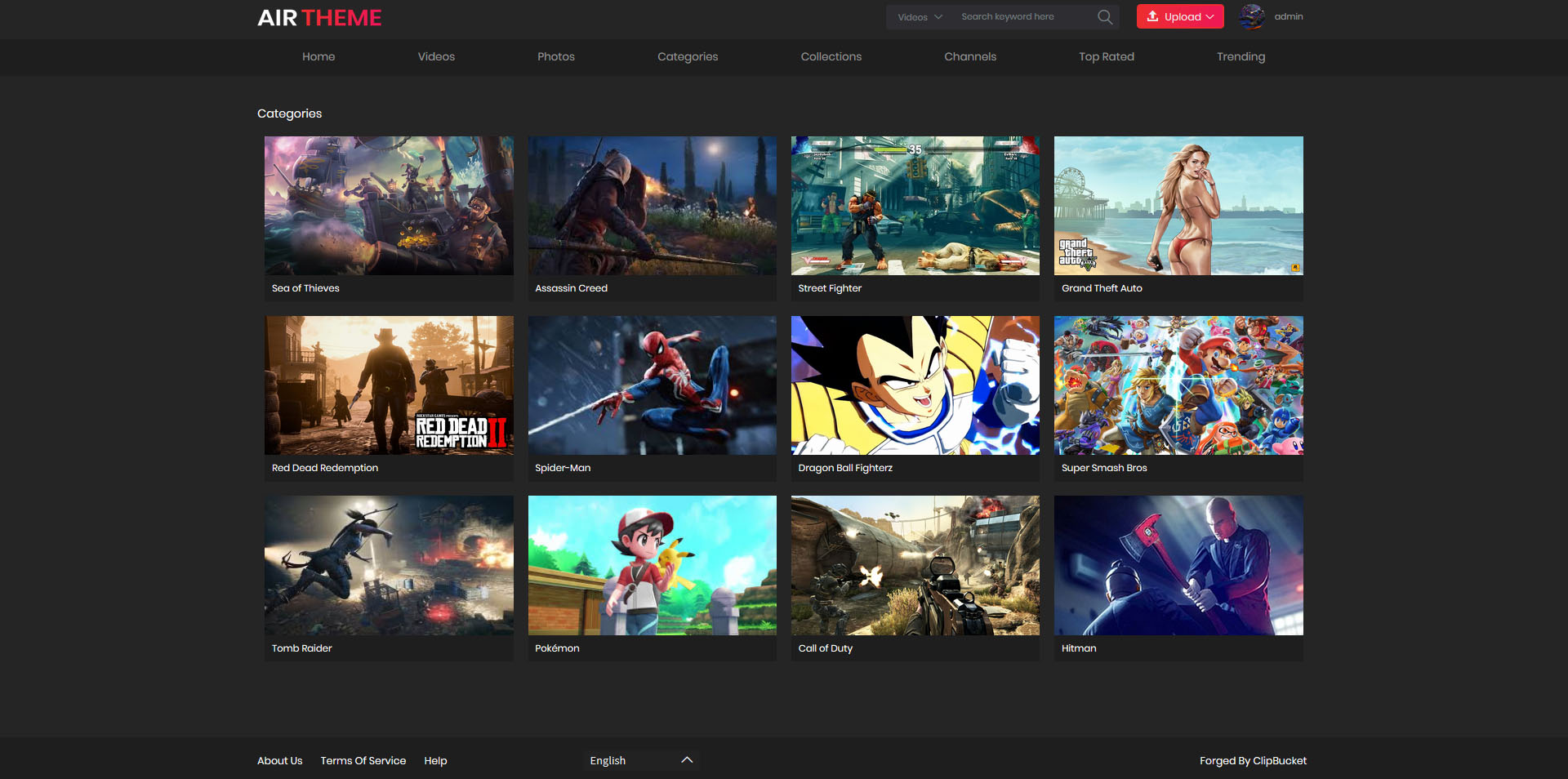Image resolution: width=1568 pixels, height=779 pixels.
Task: Open the Dragon Ball Fighterz thumbnail
Action: [x=915, y=385]
